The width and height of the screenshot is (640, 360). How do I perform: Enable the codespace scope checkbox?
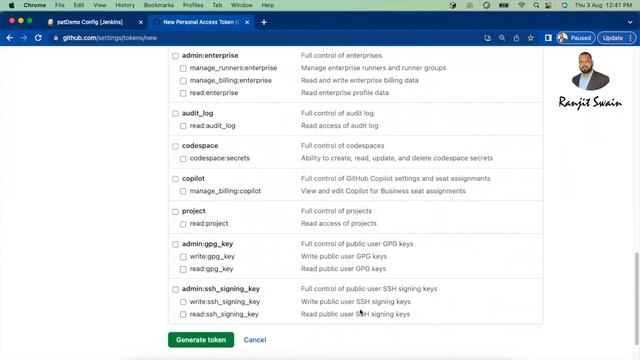coord(175,146)
